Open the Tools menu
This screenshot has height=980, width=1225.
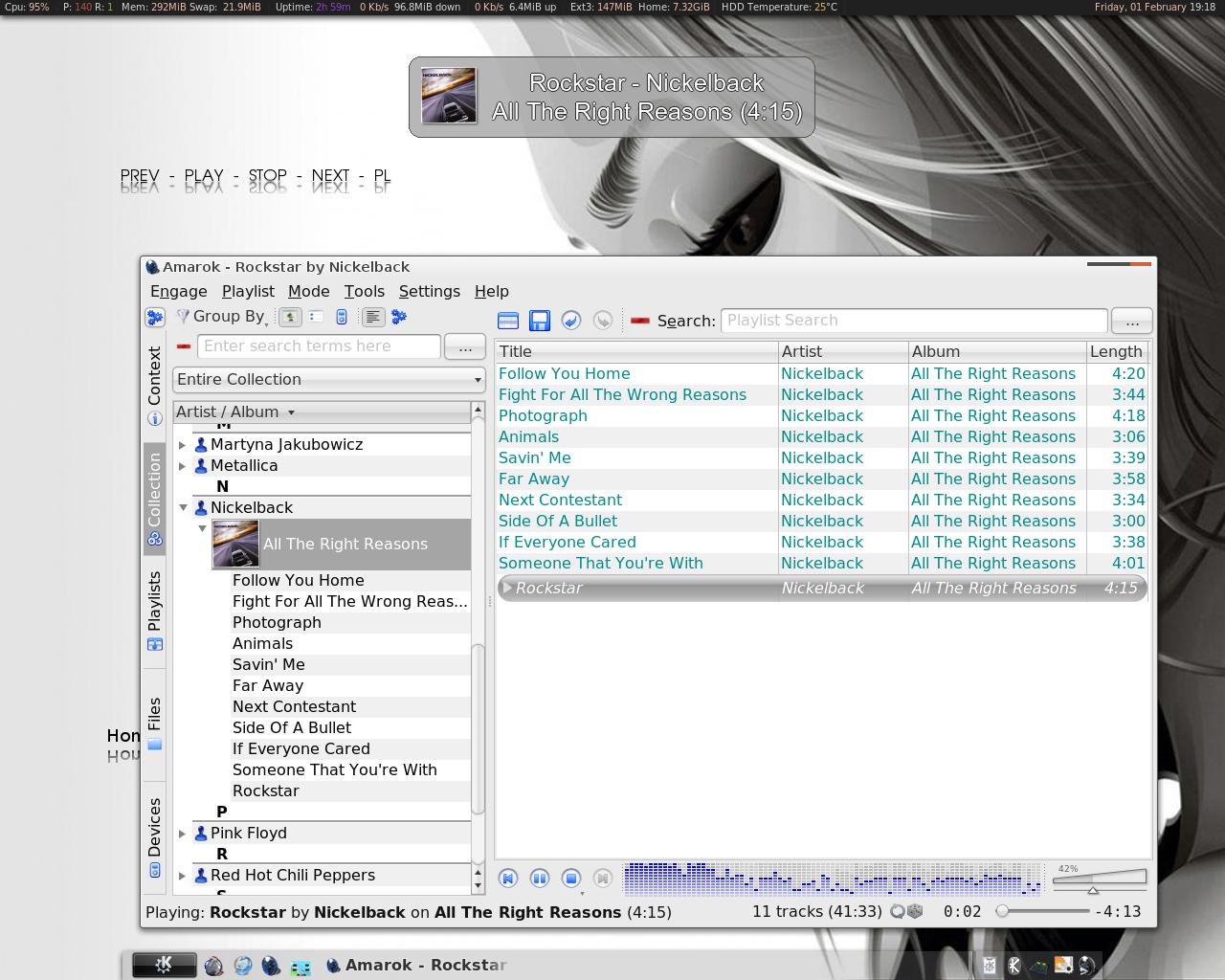tap(365, 292)
